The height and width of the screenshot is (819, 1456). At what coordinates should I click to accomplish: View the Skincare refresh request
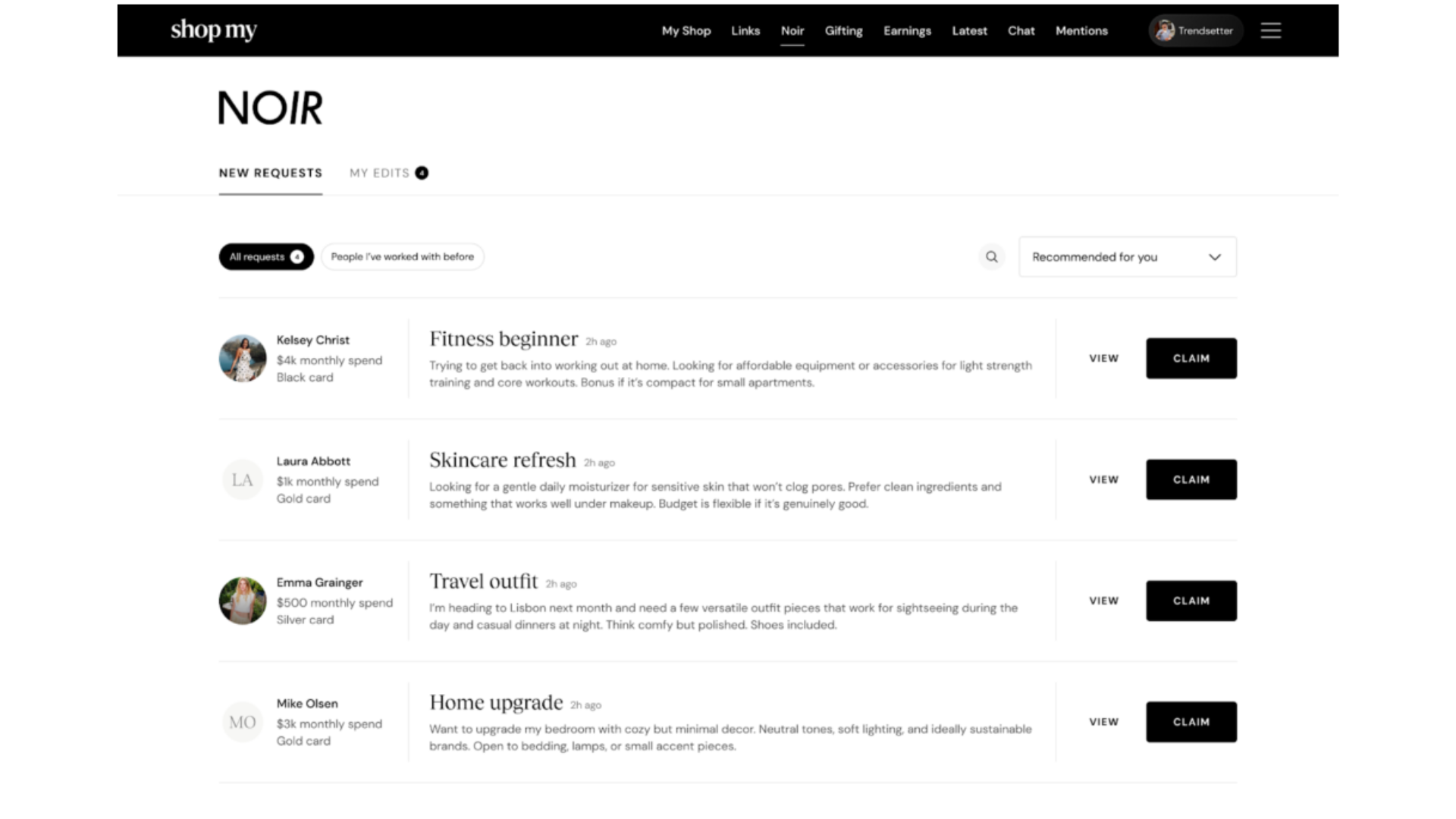1103,480
